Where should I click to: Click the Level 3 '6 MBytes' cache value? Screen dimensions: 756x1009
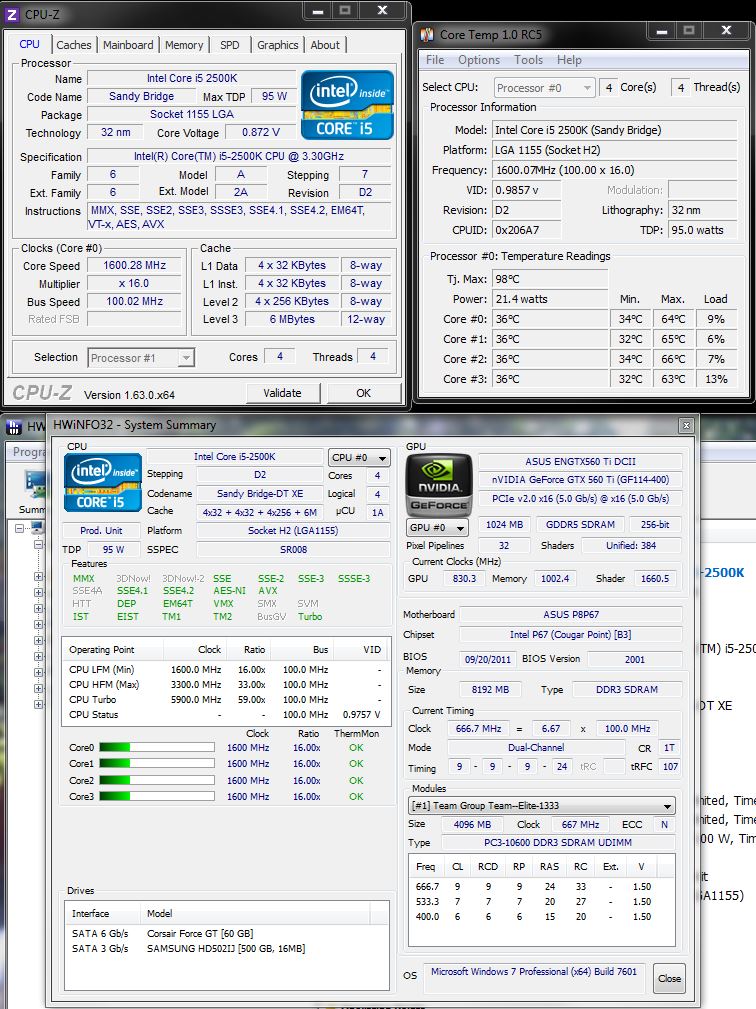pyautogui.click(x=292, y=319)
